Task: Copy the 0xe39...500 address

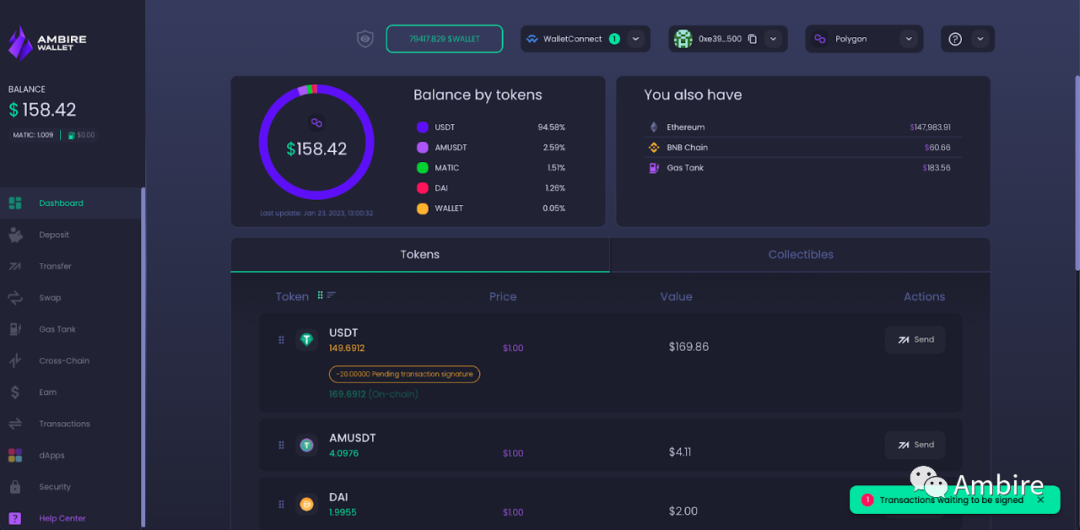Action: pyautogui.click(x=752, y=39)
